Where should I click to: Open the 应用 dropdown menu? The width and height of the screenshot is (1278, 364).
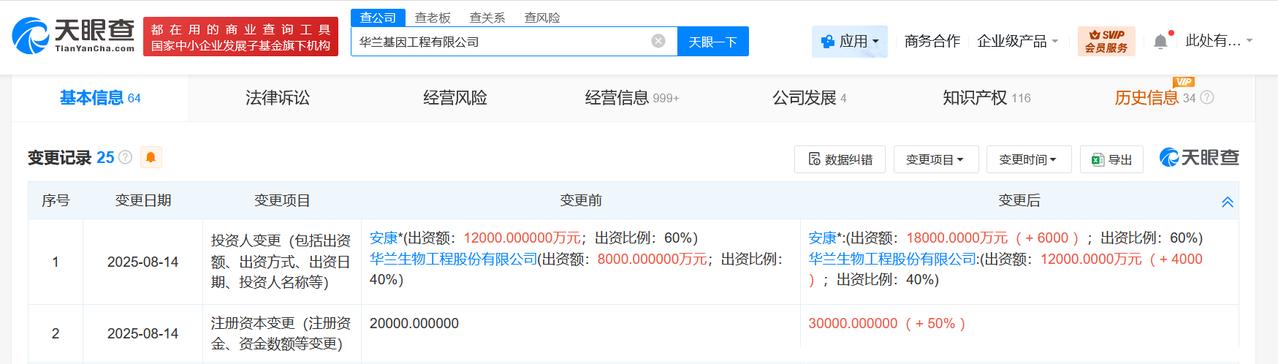849,41
